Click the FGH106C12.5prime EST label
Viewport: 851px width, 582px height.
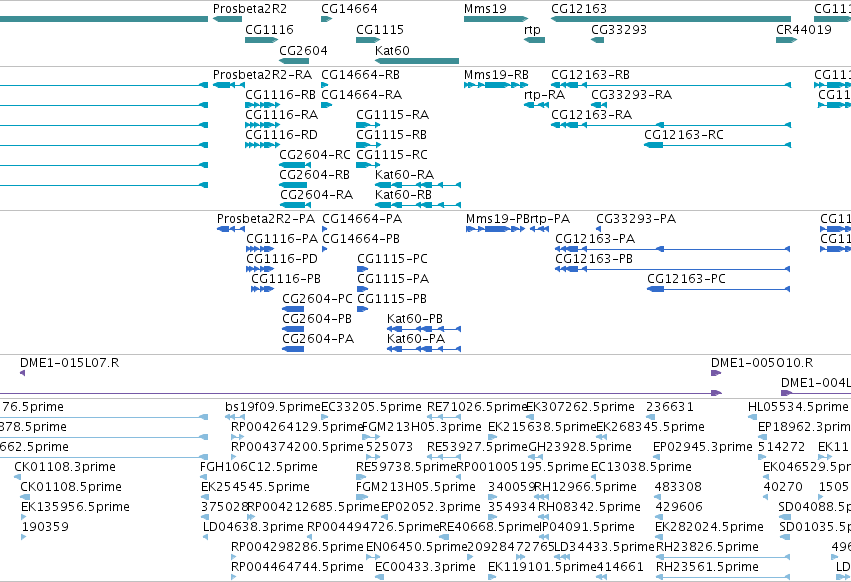coord(259,467)
